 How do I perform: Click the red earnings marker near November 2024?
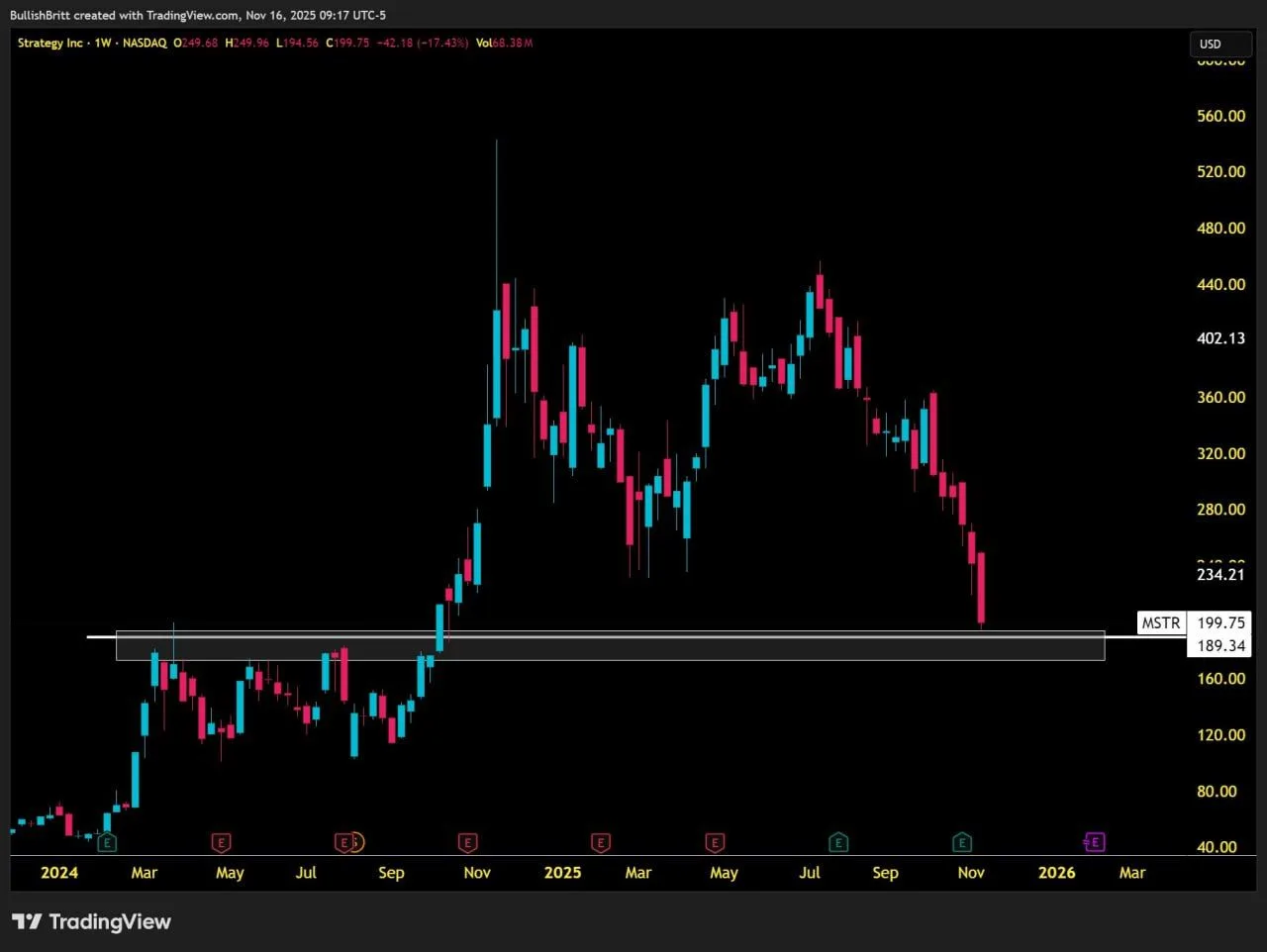pyautogui.click(x=468, y=843)
